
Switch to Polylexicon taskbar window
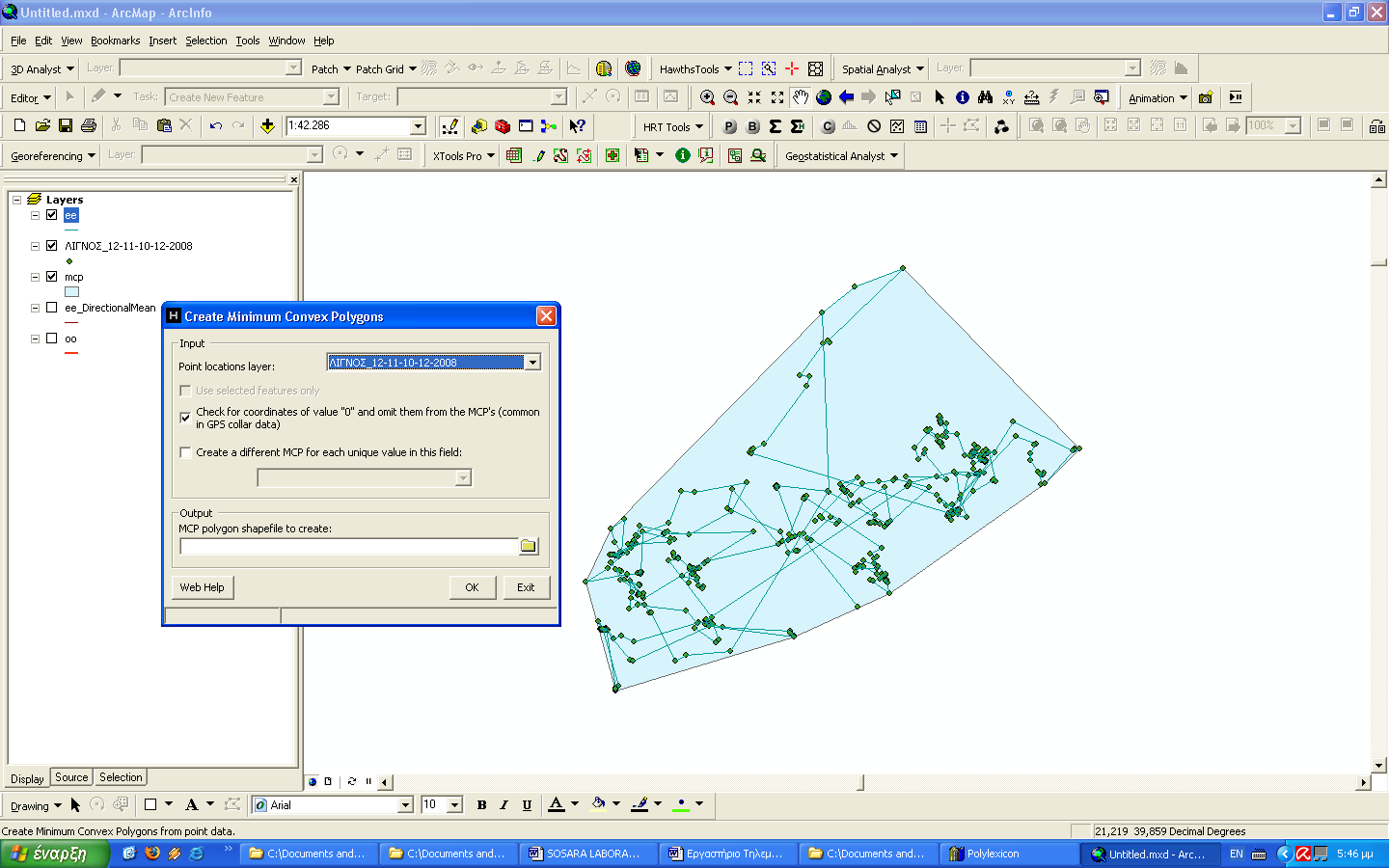pos(1007,854)
